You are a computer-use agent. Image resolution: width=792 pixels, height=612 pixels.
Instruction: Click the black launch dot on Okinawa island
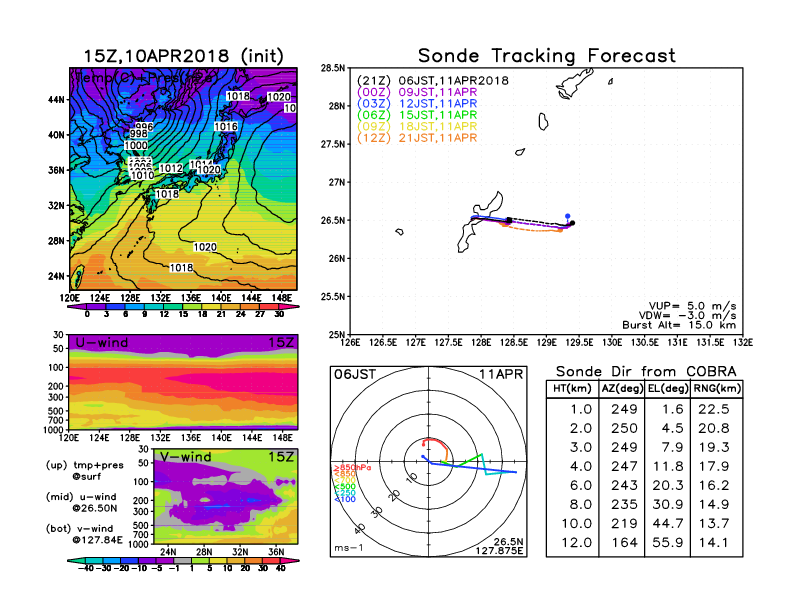[509, 220]
